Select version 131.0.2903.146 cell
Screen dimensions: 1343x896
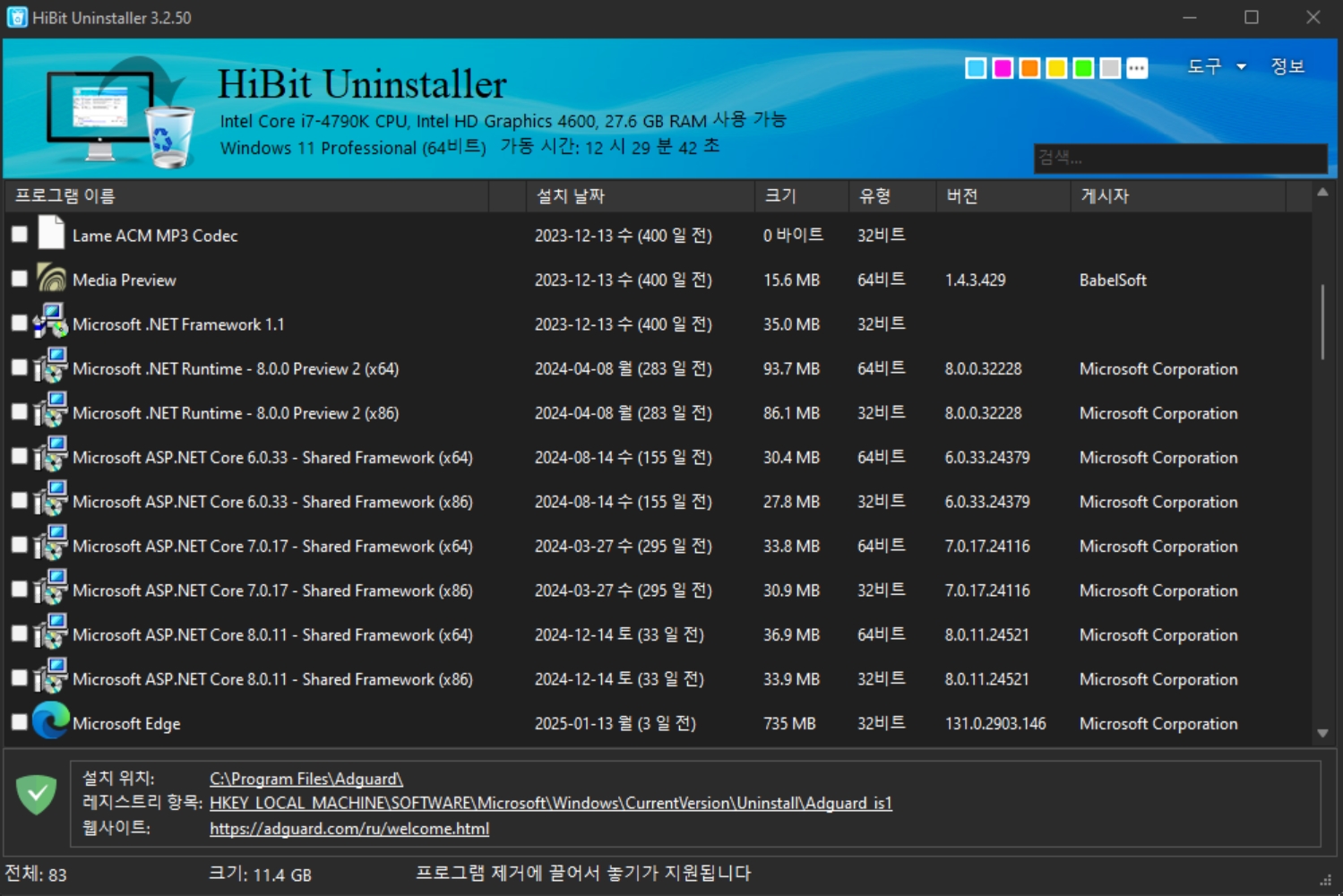995,723
